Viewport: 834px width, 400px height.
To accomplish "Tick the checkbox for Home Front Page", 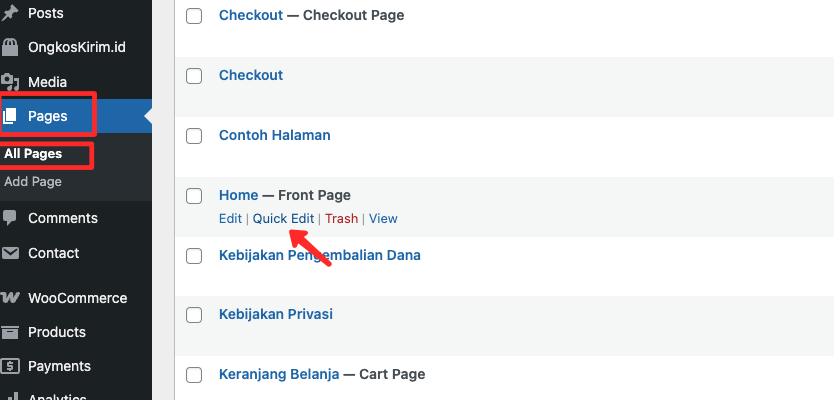I will [194, 196].
